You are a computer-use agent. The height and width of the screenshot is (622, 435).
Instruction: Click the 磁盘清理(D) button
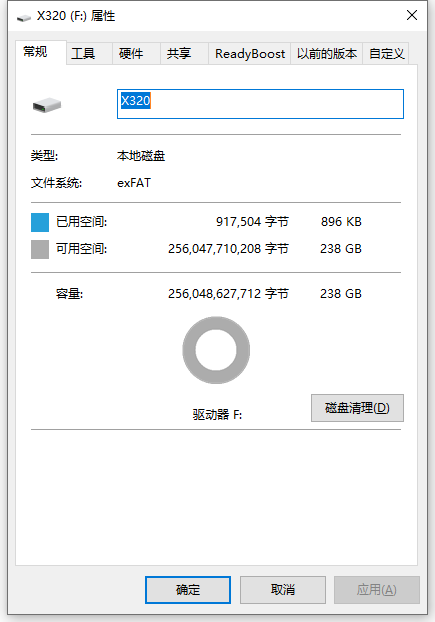(x=357, y=408)
